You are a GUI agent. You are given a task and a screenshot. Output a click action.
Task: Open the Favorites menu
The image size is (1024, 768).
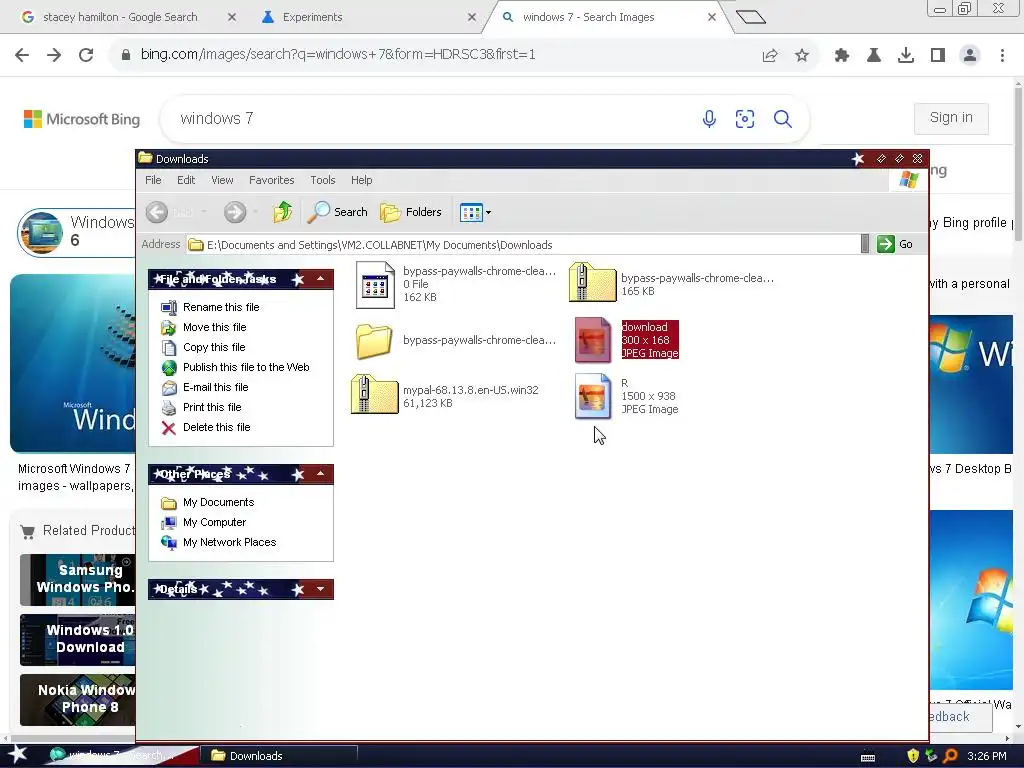pyautogui.click(x=272, y=180)
